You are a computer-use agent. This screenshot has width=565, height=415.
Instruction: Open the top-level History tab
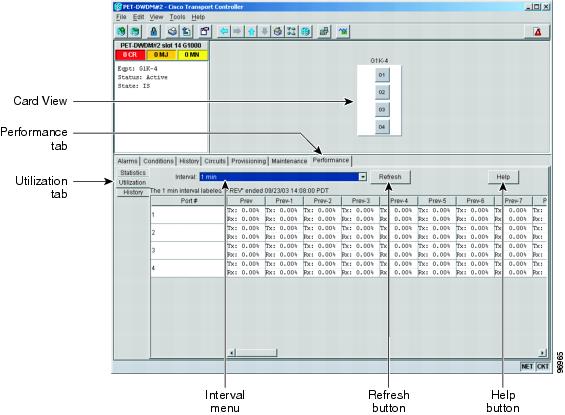pos(189,161)
